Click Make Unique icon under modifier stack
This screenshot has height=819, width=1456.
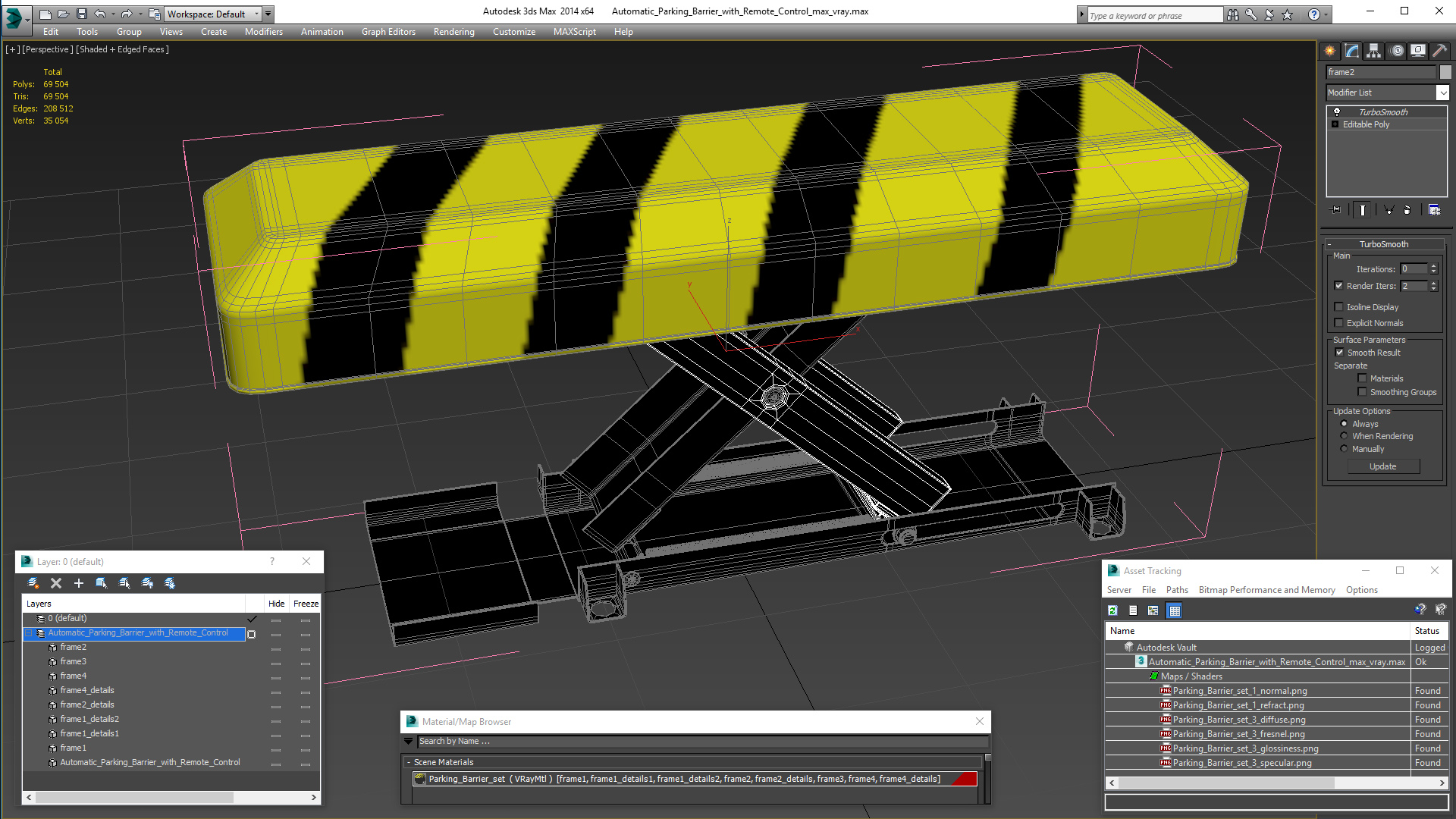(1389, 210)
